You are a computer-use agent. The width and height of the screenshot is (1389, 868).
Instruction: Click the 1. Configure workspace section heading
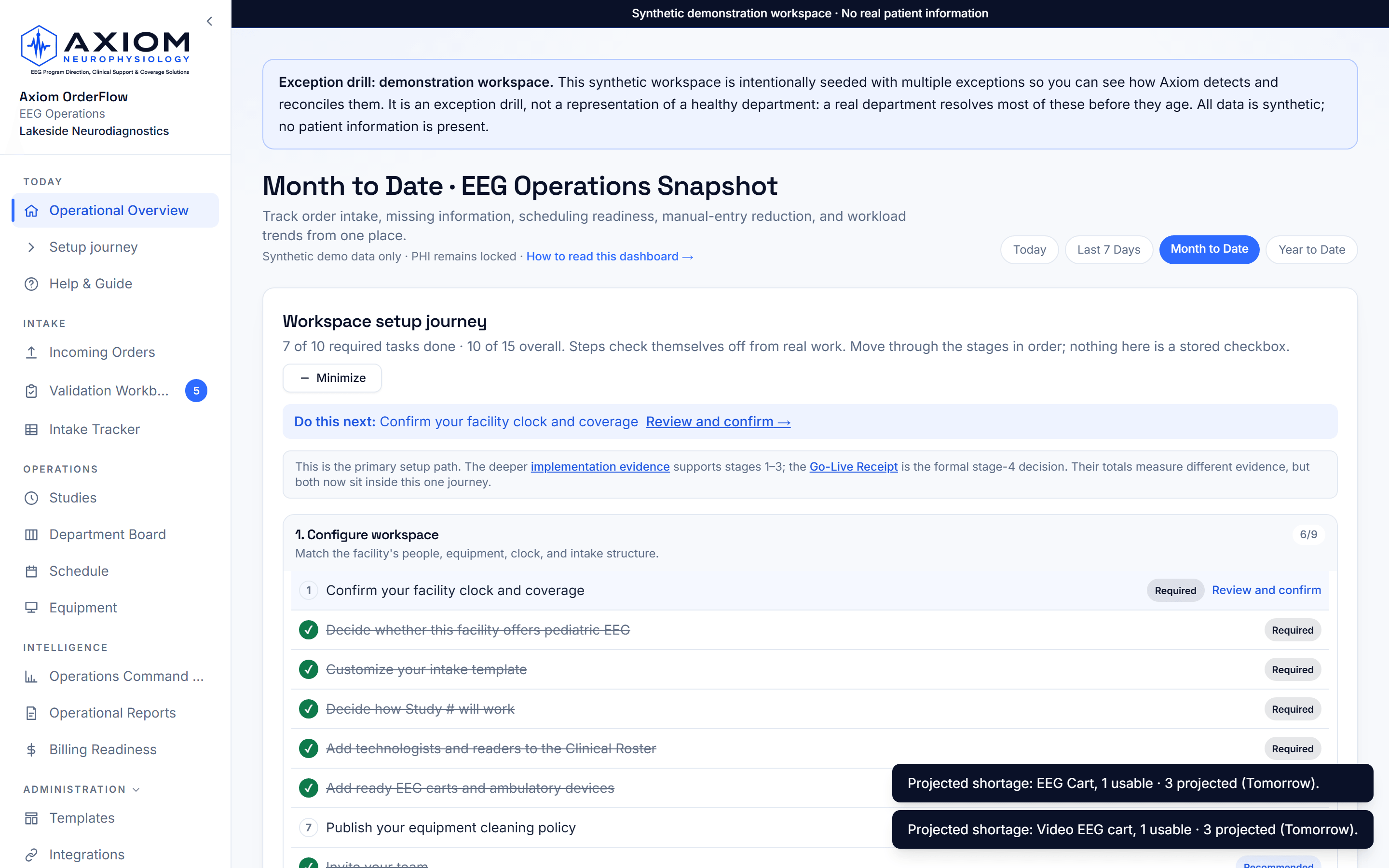pyautogui.click(x=367, y=535)
